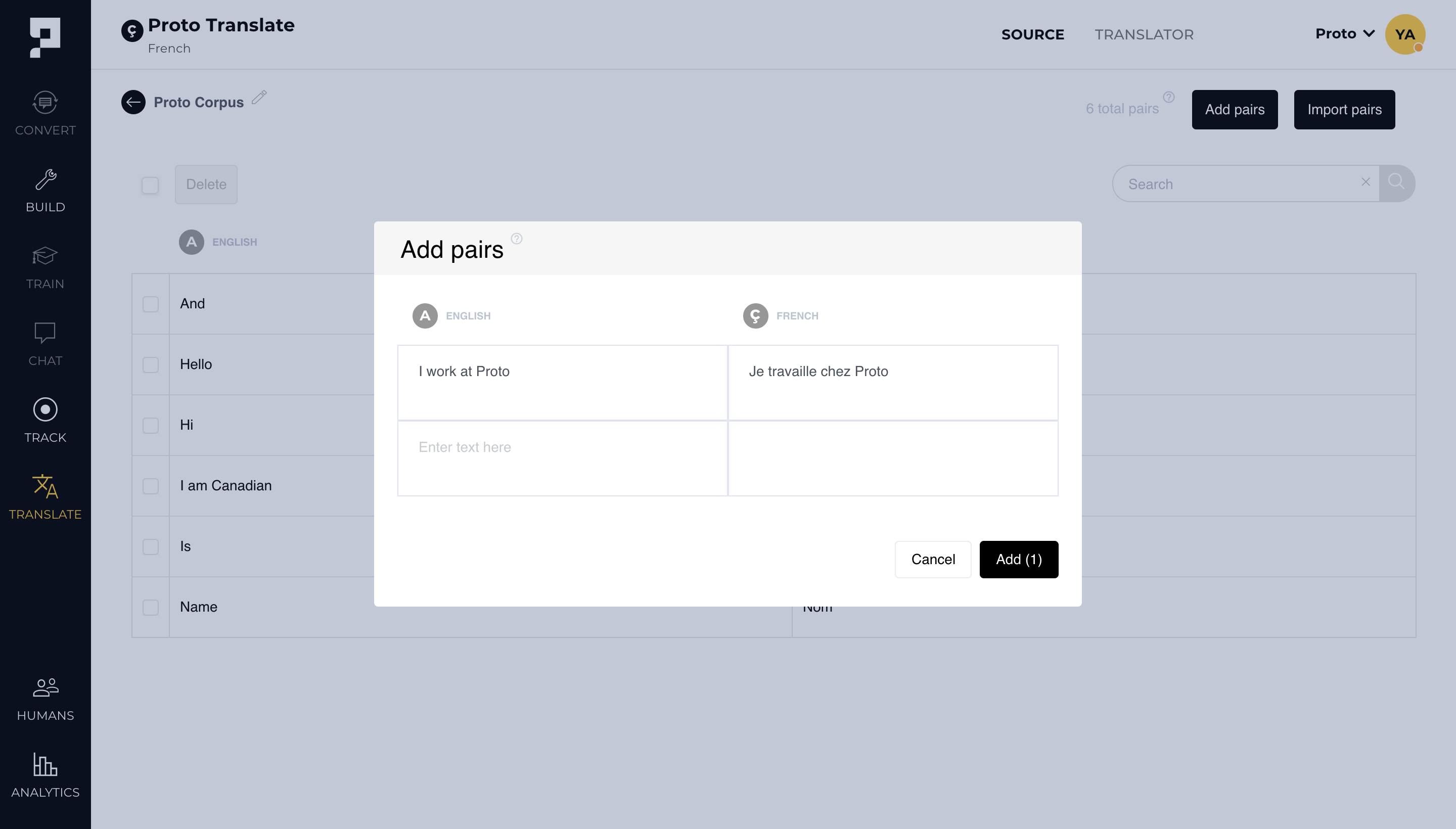The image size is (1456, 829).
Task: Select the Track target icon
Action: [x=45, y=409]
